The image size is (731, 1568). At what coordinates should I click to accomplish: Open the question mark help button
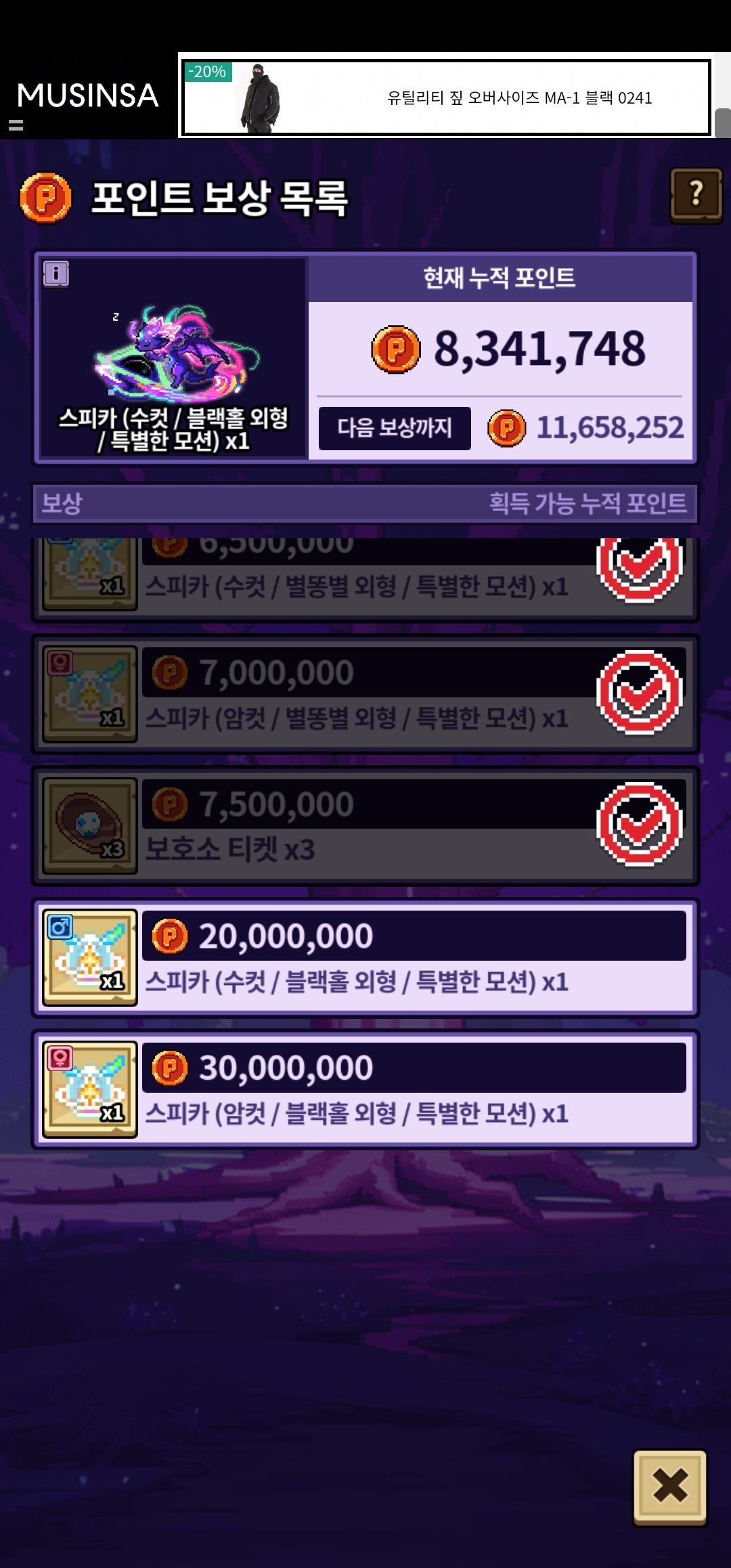(696, 196)
